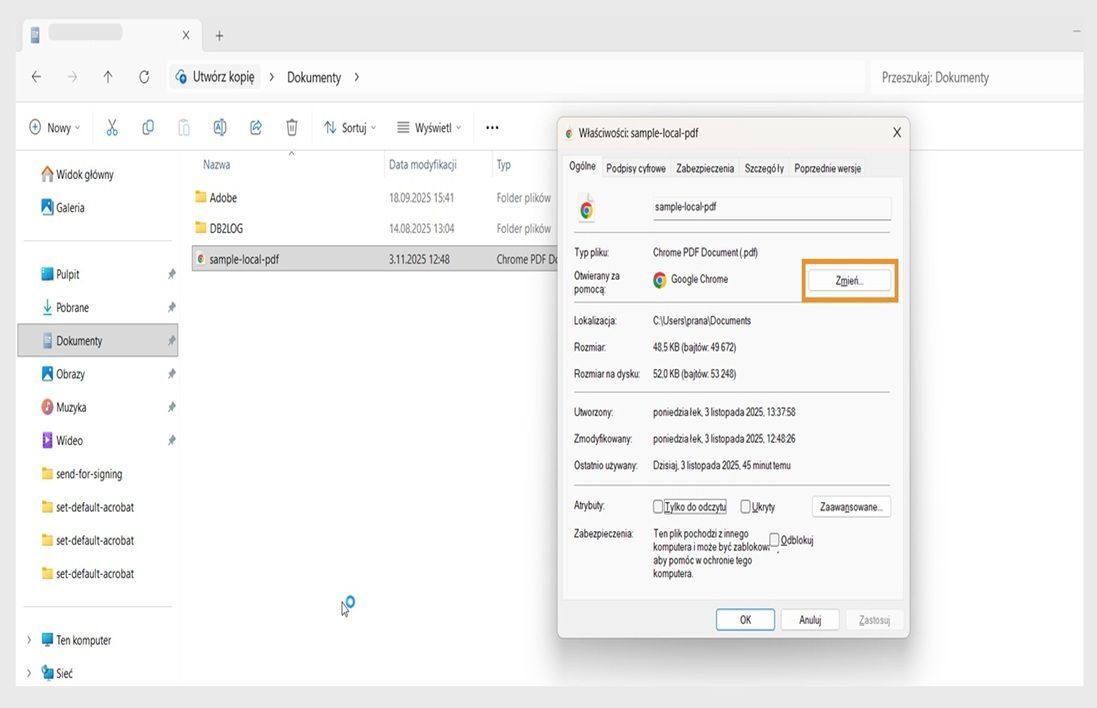The width and height of the screenshot is (1097, 708).
Task: Select the Adobe folder row
Action: 374,197
